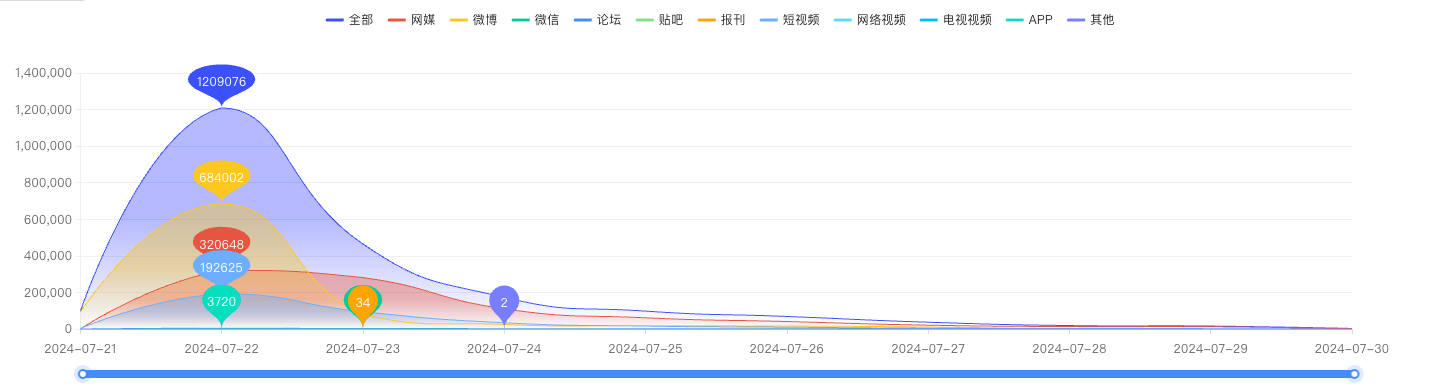Toggle the 其他 legend entry
The height and width of the screenshot is (390, 1430).
pyautogui.click(x=1091, y=20)
